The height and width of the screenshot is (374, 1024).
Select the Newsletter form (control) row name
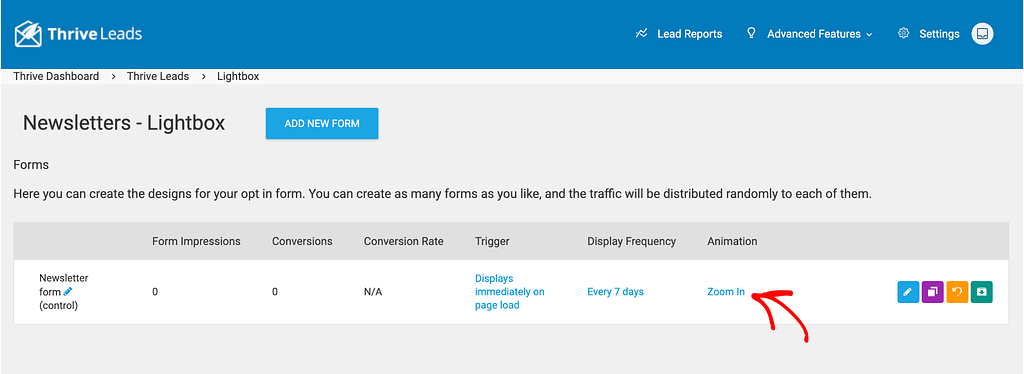pos(63,292)
